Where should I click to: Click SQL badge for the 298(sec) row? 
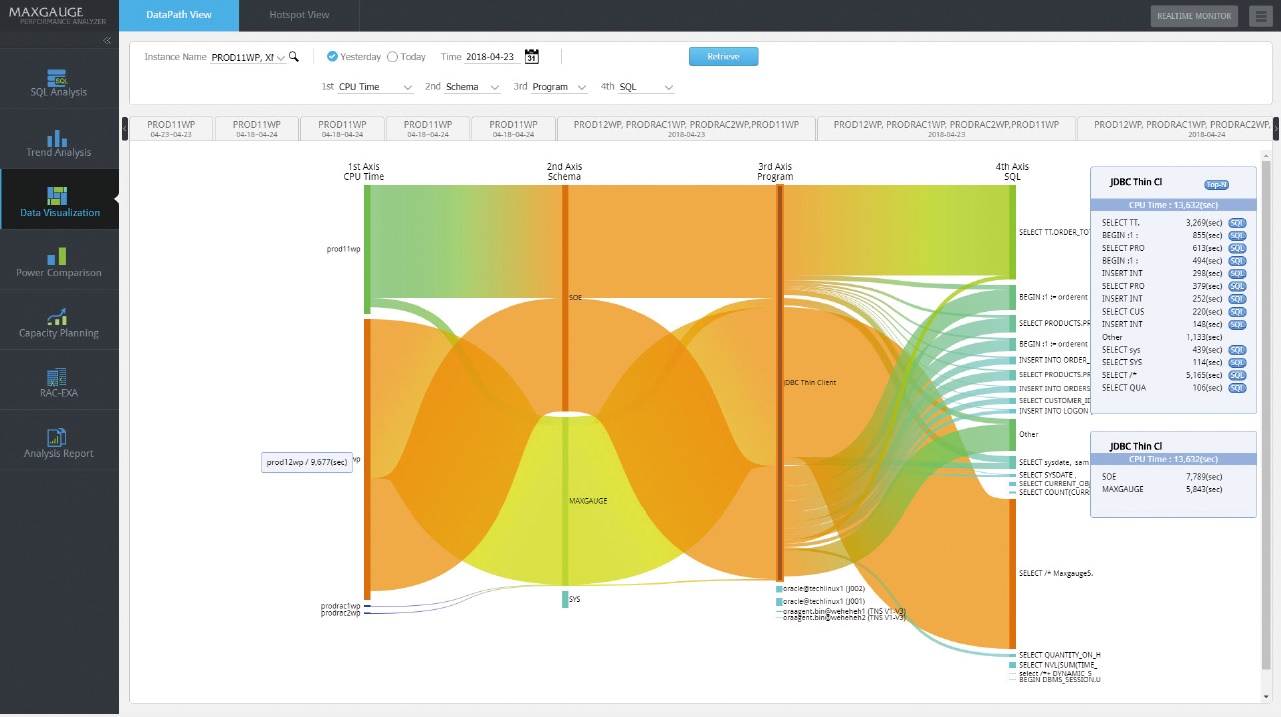click(1237, 273)
